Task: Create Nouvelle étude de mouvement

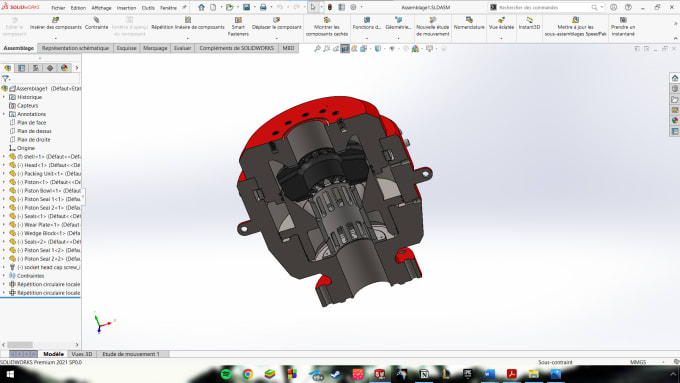Action: click(x=432, y=26)
